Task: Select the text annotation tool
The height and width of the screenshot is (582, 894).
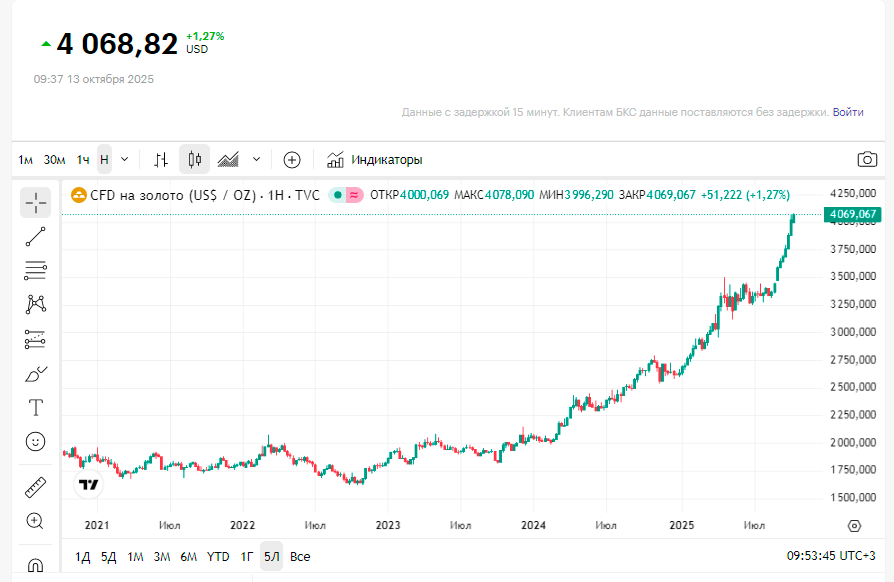Action: point(36,407)
